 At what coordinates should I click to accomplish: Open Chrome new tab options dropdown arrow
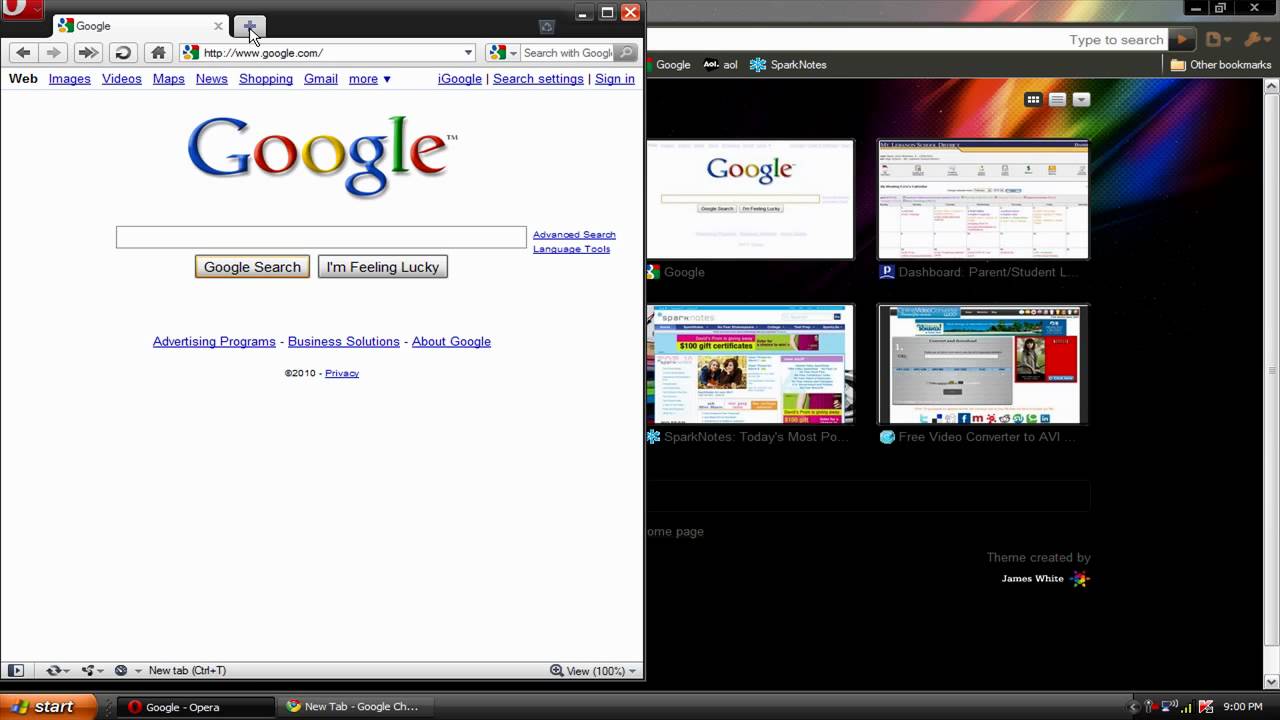pyautogui.click(x=1081, y=100)
